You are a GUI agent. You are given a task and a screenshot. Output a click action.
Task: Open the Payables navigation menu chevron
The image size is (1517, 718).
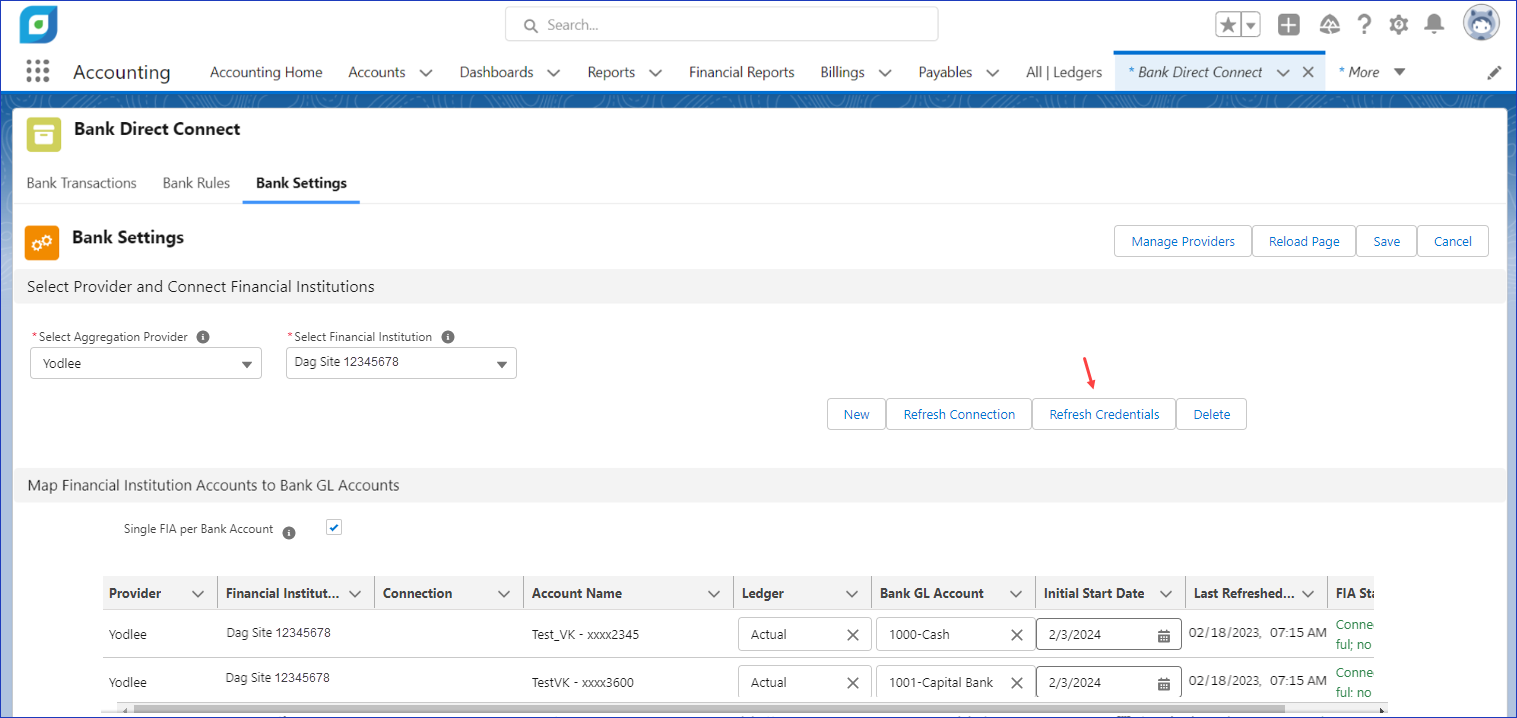point(992,72)
